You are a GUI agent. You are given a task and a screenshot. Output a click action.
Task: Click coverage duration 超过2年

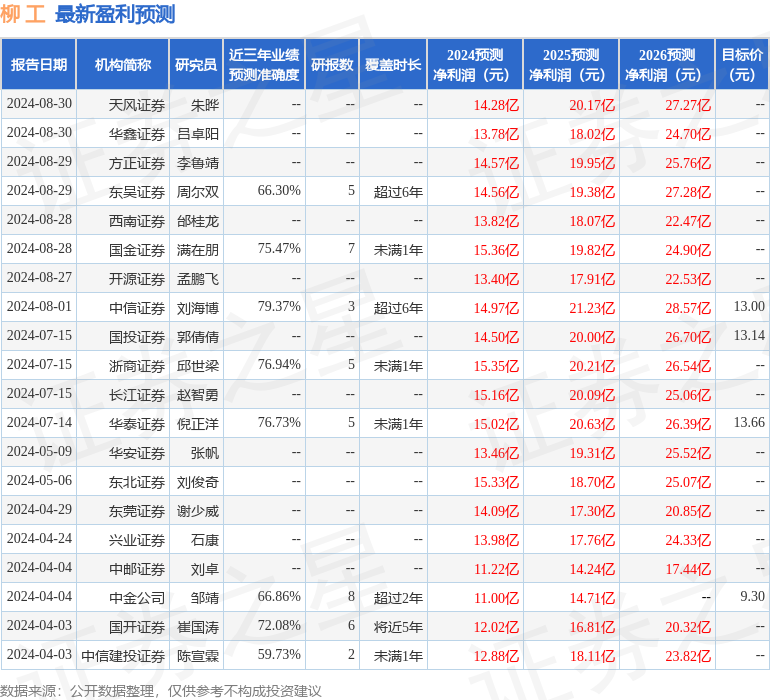click(398, 598)
